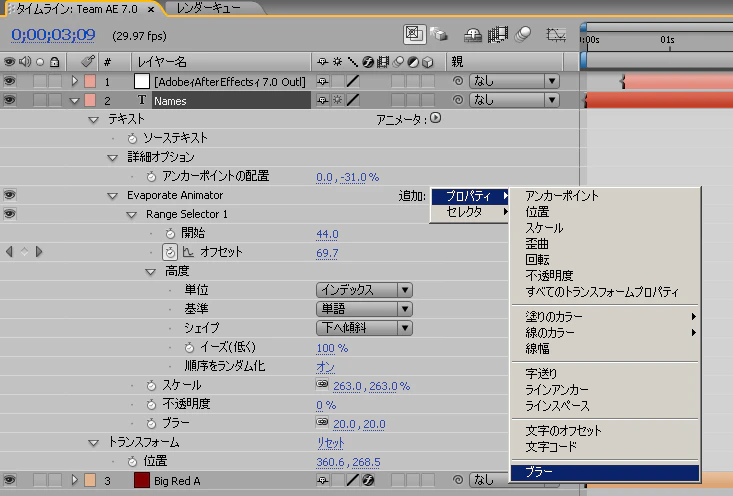
Task: Click stopwatch for 開始
Action: (x=170, y=233)
